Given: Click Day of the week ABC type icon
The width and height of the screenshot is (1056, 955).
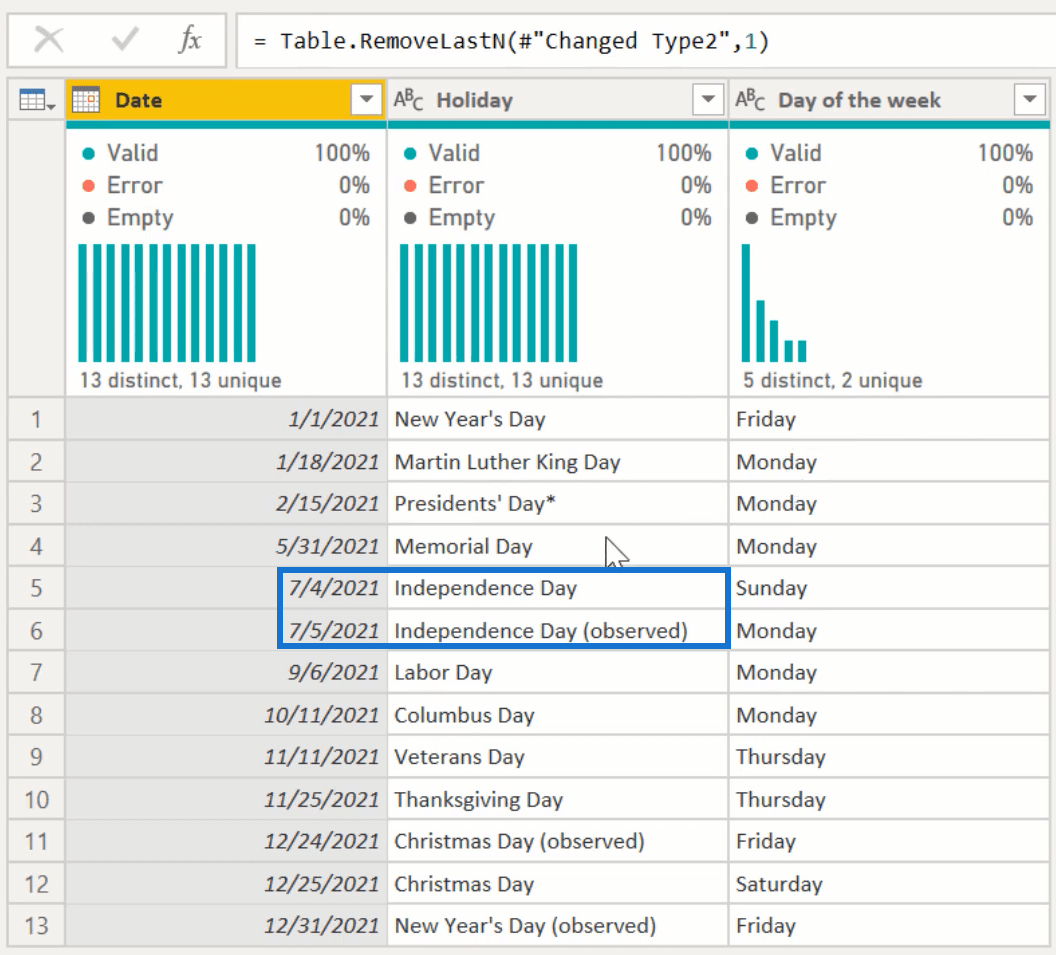Looking at the screenshot, I should point(750,100).
